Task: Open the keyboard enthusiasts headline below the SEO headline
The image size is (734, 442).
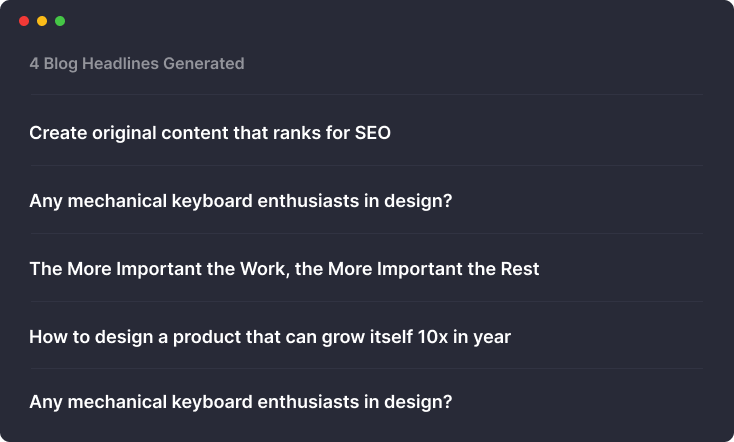Action: tap(241, 201)
